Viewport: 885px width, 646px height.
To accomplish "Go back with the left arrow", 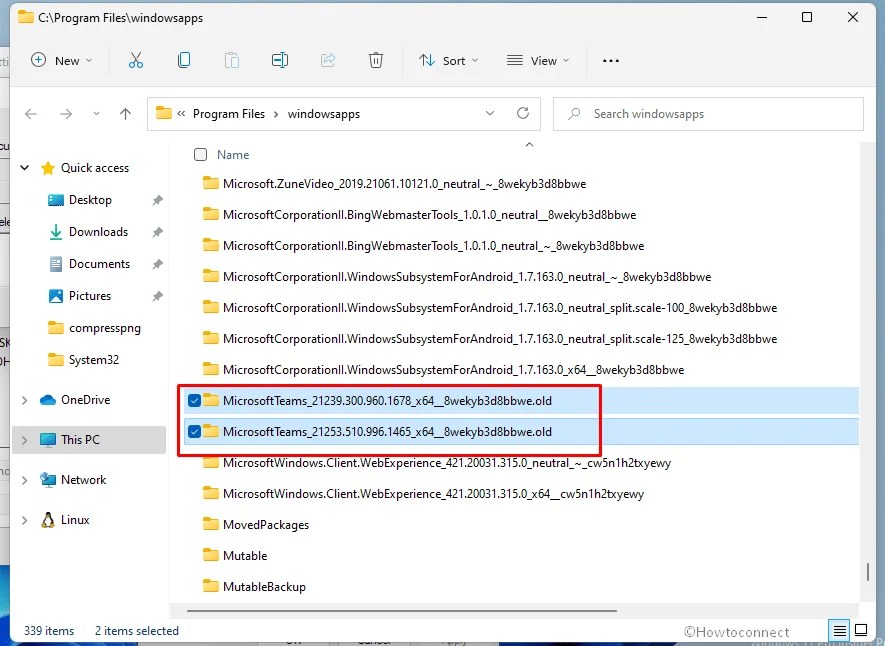I will [31, 114].
